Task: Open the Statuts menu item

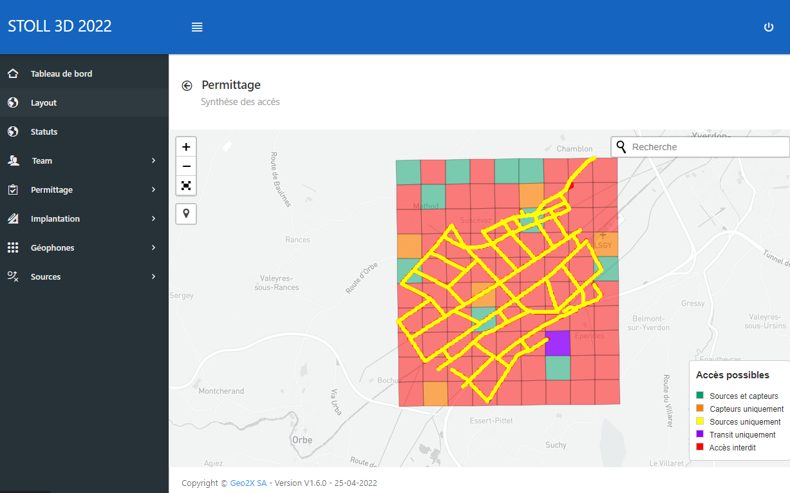Action: (x=44, y=132)
